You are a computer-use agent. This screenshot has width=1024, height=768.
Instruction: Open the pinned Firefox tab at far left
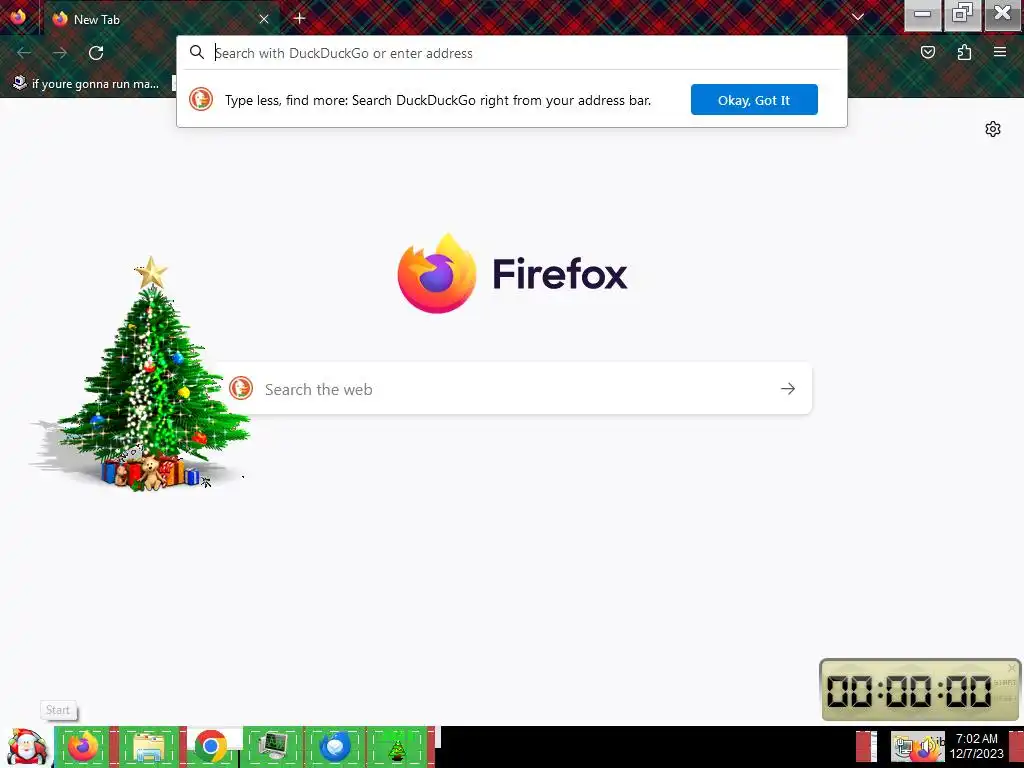coord(18,17)
